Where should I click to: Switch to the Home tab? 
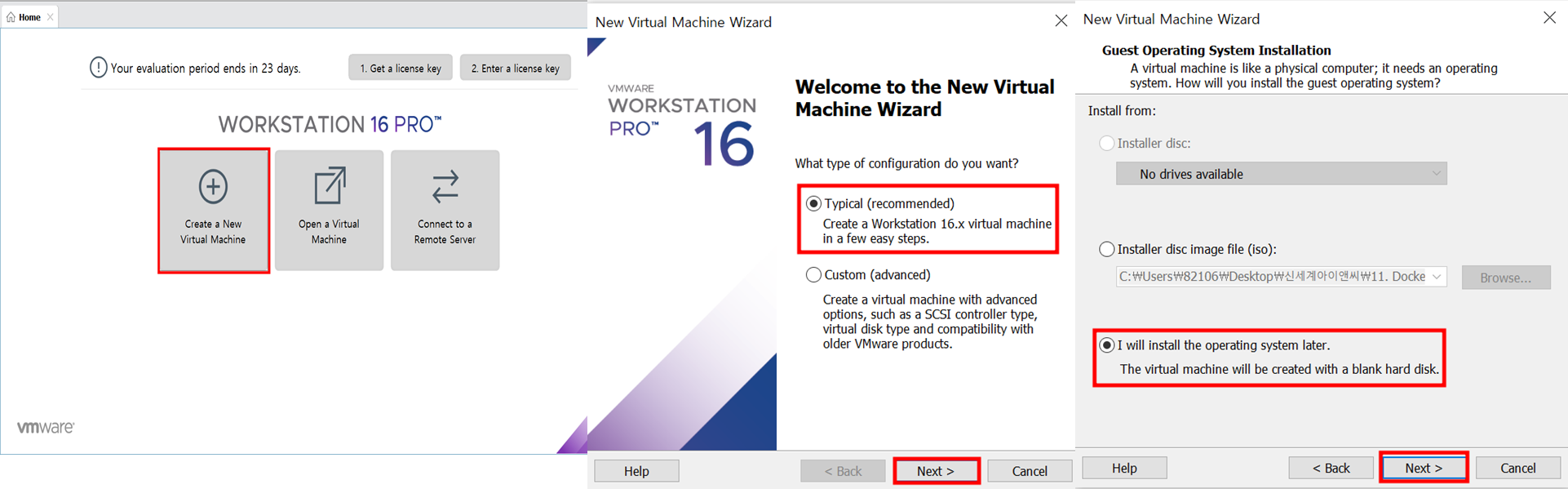click(29, 17)
